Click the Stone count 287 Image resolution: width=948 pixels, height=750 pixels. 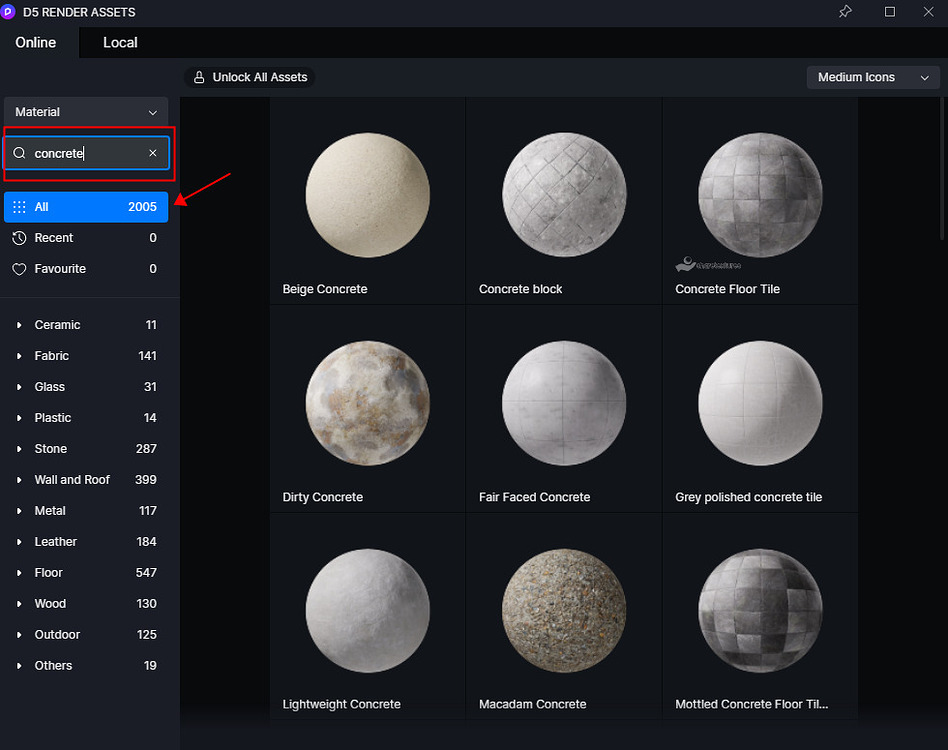146,449
